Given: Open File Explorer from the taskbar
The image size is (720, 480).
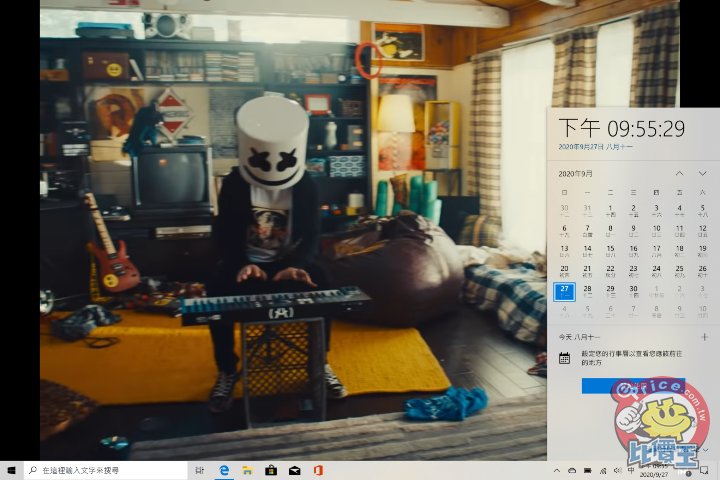Looking at the screenshot, I should click(248, 470).
